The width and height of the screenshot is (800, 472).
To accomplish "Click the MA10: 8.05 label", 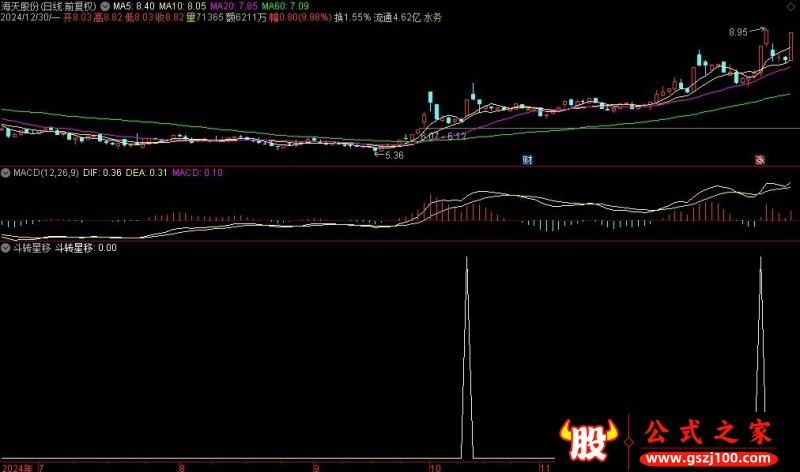I will (183, 7).
